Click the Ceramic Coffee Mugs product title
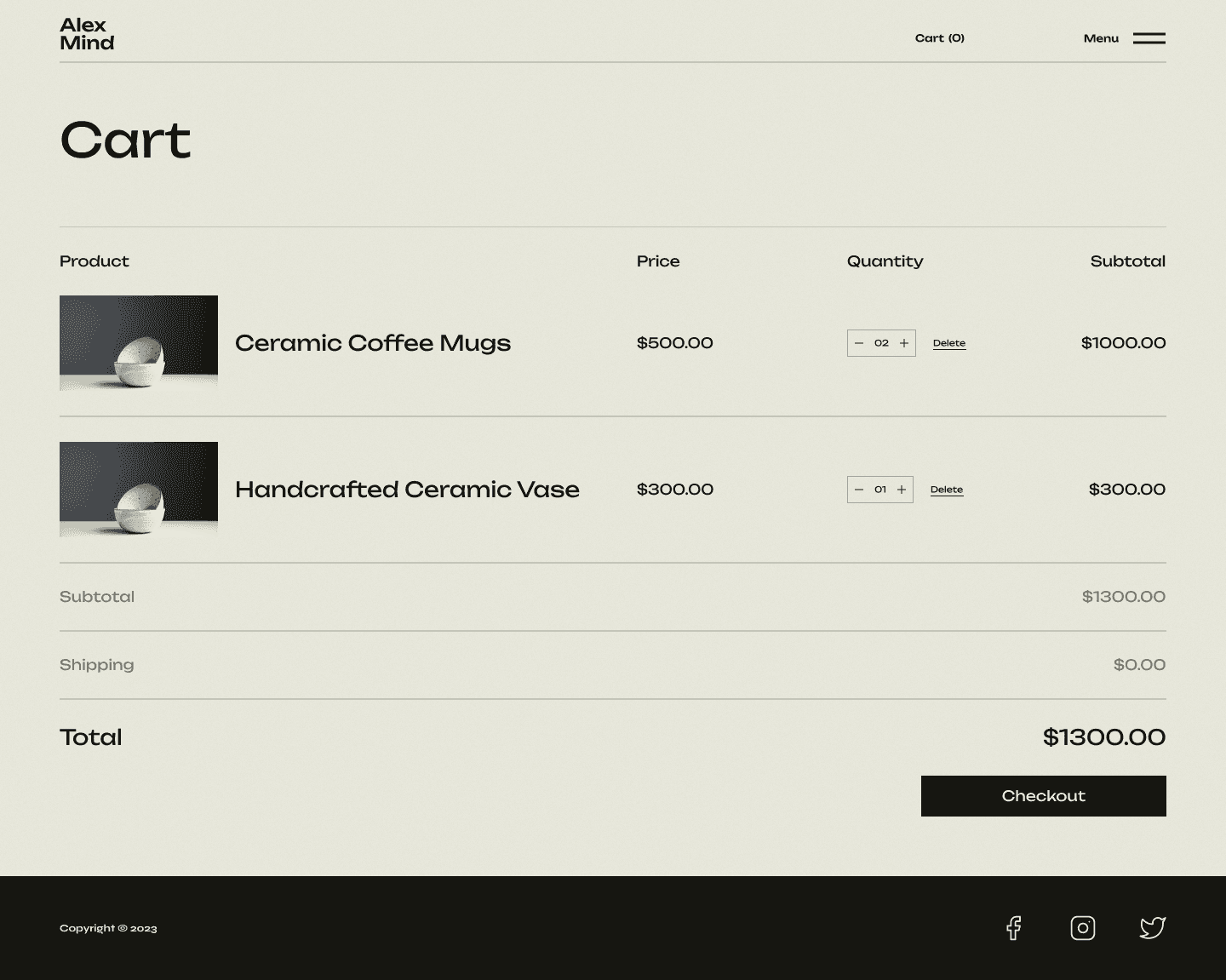The height and width of the screenshot is (980, 1226). pyautogui.click(x=373, y=343)
